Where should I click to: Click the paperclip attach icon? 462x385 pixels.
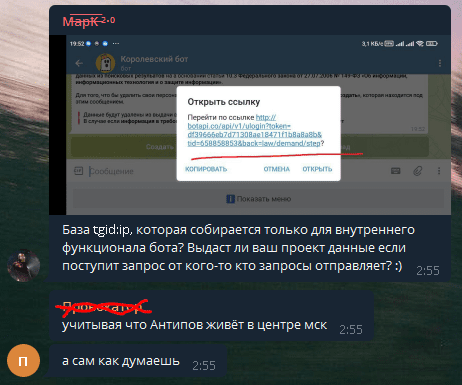click(418, 171)
